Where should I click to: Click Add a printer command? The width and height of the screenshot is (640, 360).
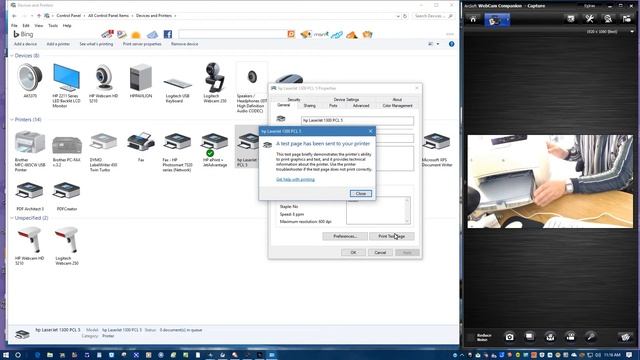pos(58,44)
